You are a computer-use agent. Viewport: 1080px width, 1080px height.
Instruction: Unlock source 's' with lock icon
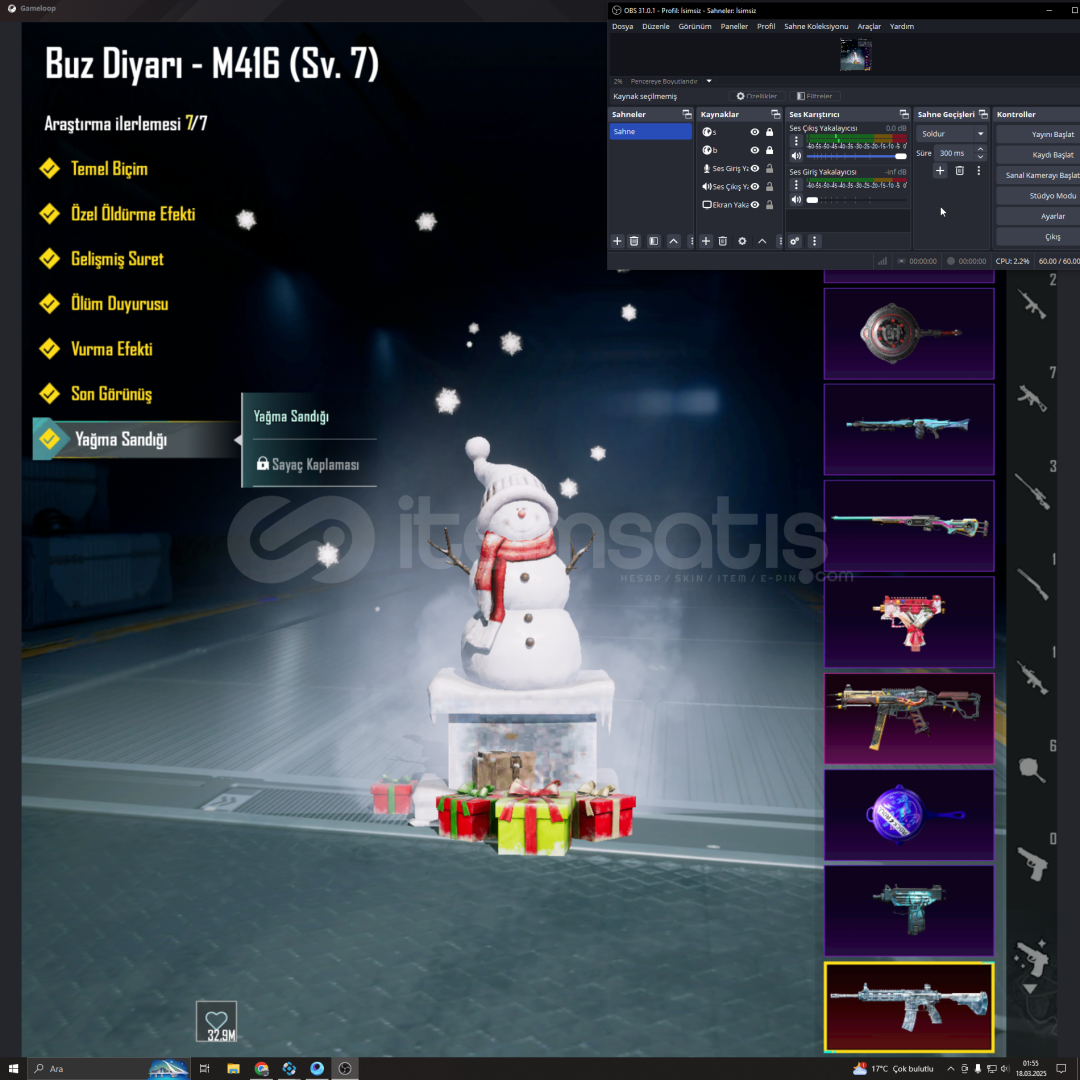[x=769, y=132]
